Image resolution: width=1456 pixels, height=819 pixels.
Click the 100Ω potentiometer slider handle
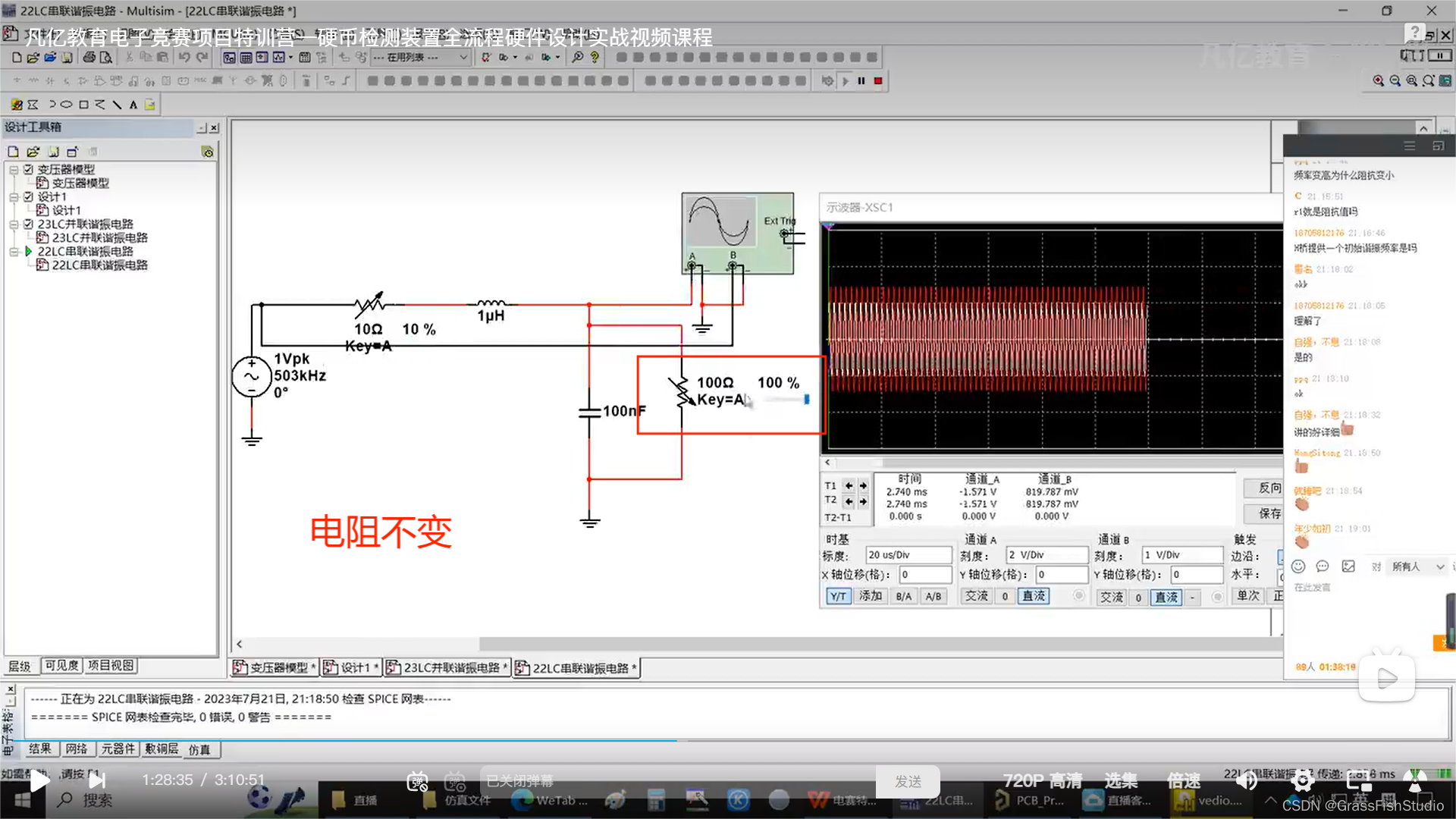806,399
